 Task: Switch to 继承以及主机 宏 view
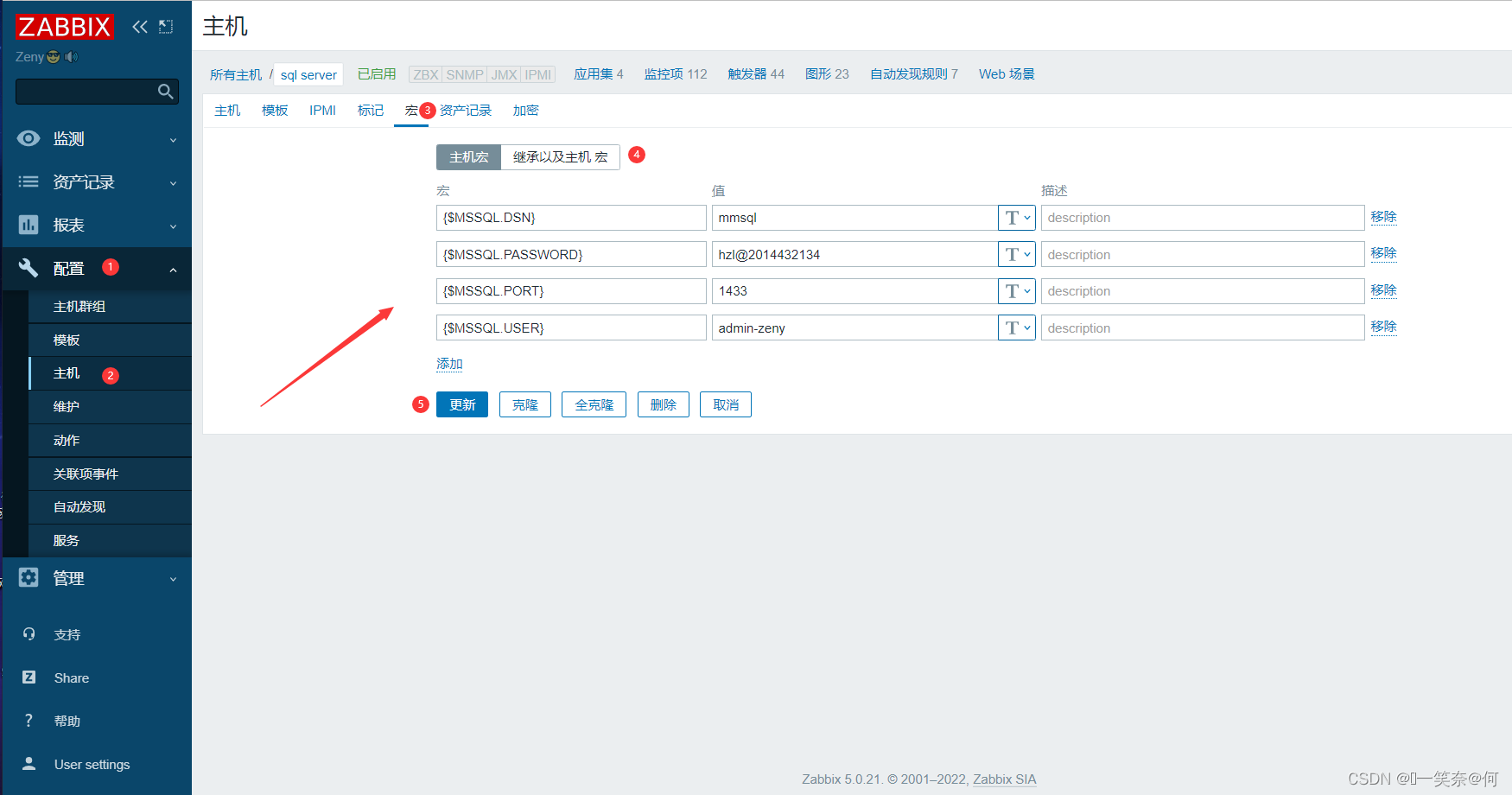tap(561, 157)
